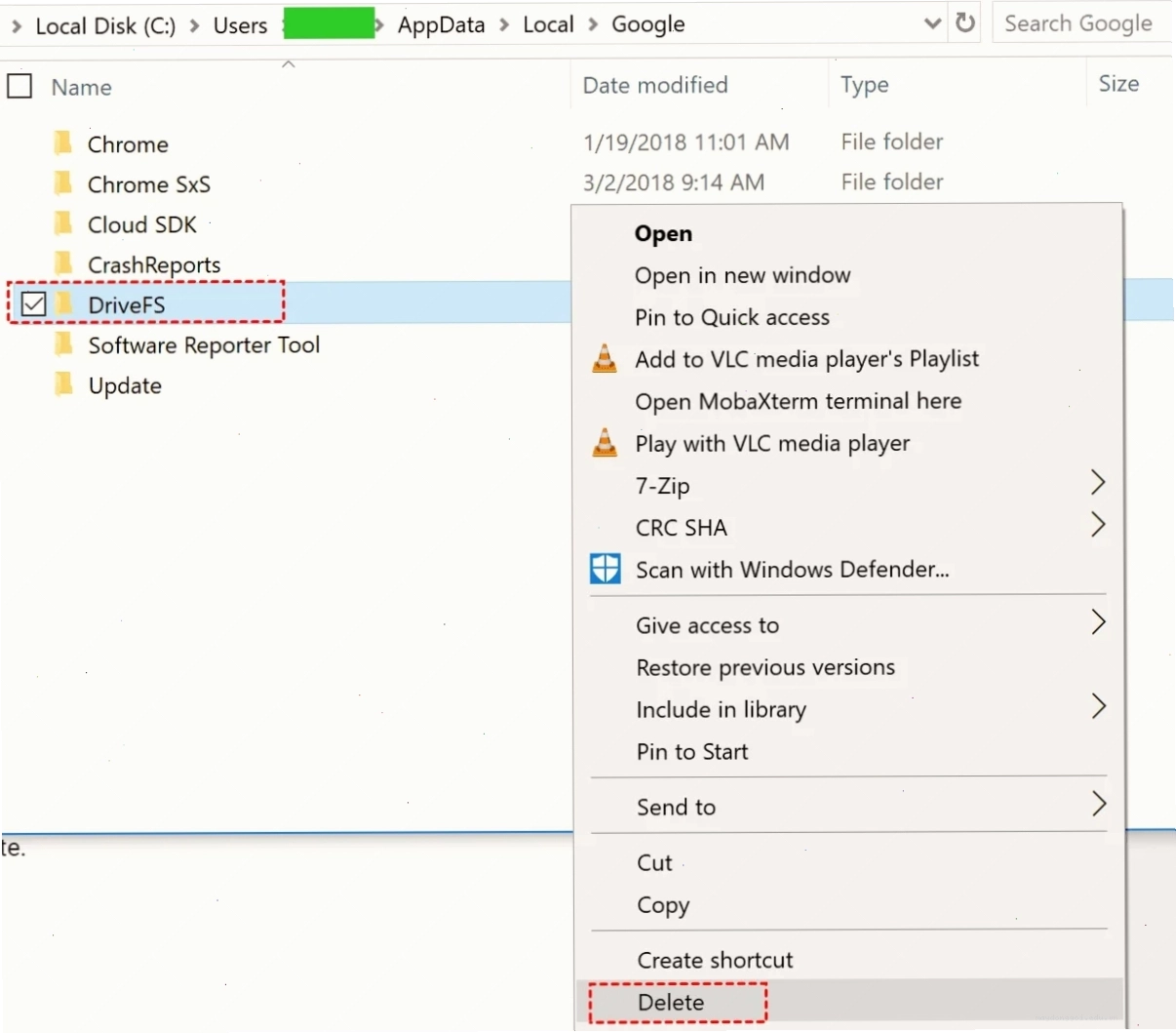This screenshot has height=1034, width=1176.
Task: Click the date 3/2/2018 9:14 AM
Action: [x=674, y=182]
